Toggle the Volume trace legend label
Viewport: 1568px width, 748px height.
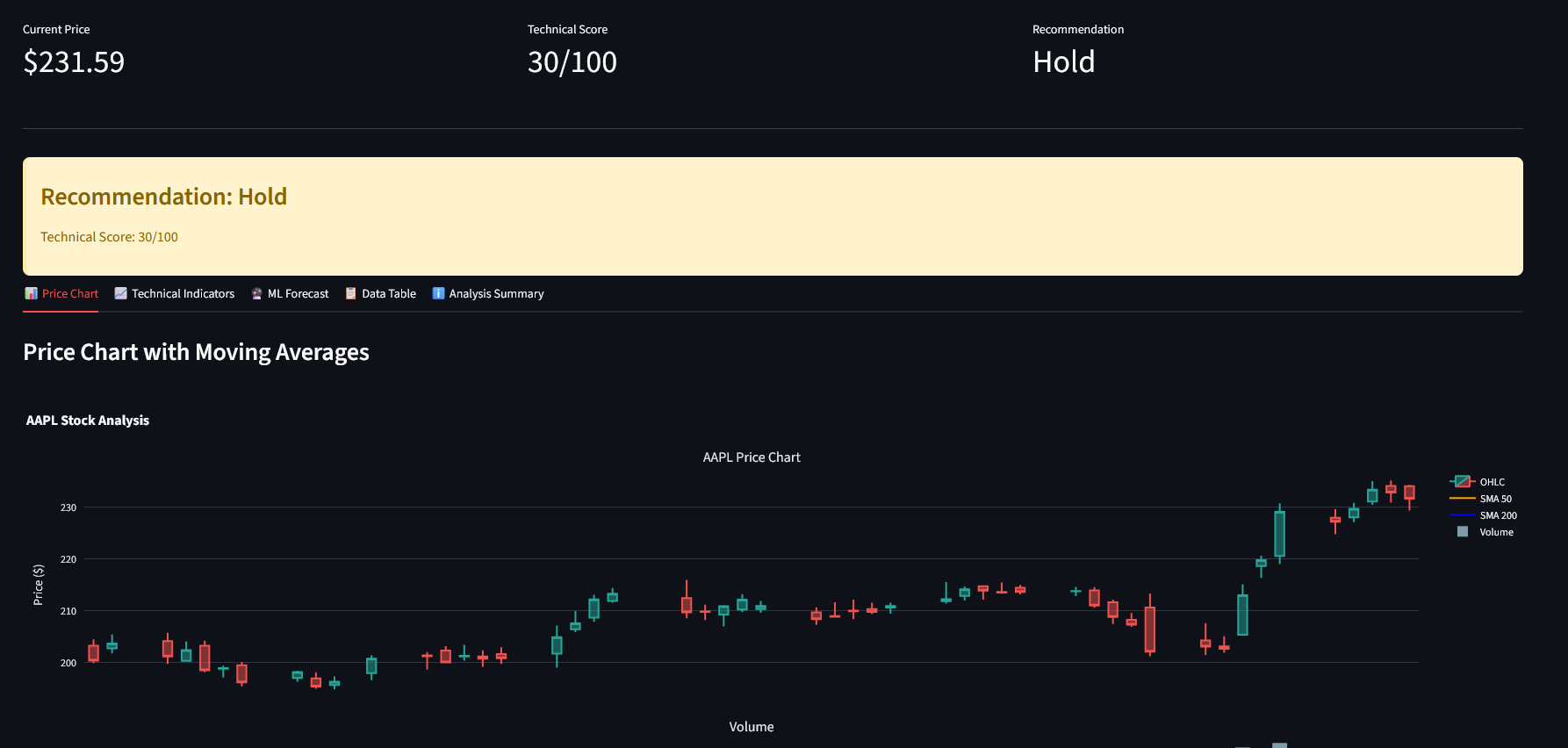tap(1496, 532)
